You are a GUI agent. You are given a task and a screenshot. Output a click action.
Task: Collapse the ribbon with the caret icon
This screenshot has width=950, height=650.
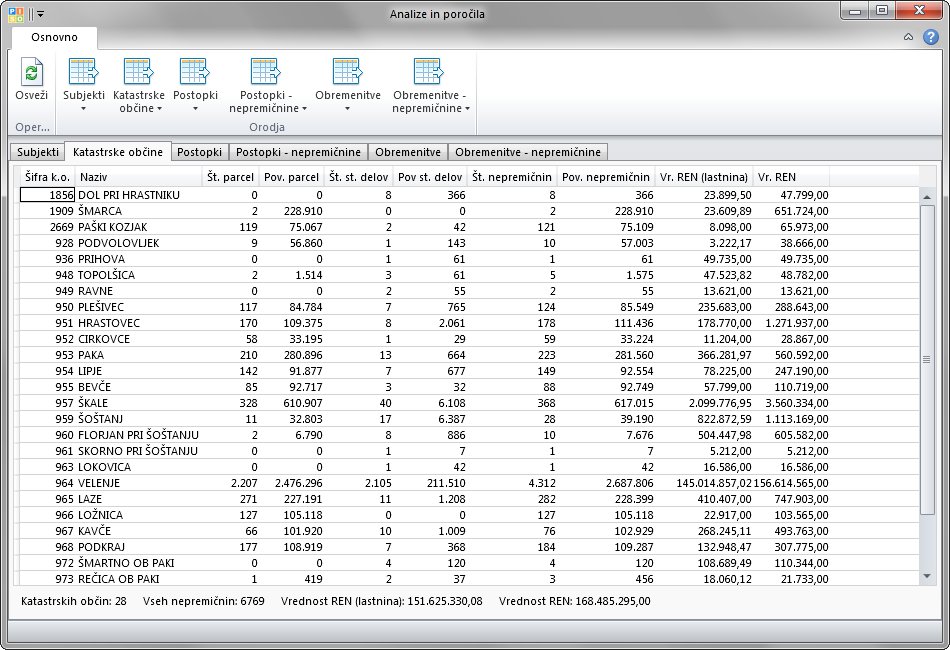point(908,37)
